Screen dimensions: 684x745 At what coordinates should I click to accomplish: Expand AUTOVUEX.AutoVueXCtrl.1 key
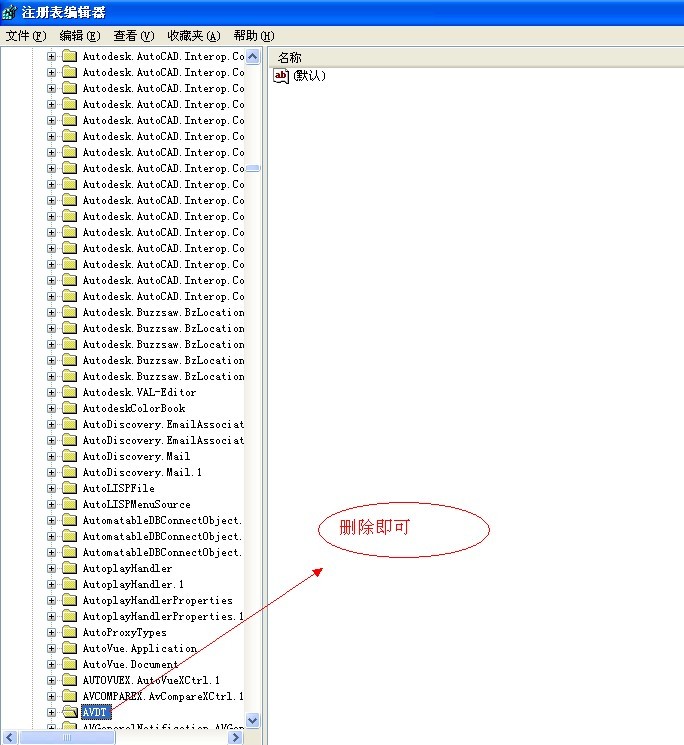[x=51, y=680]
